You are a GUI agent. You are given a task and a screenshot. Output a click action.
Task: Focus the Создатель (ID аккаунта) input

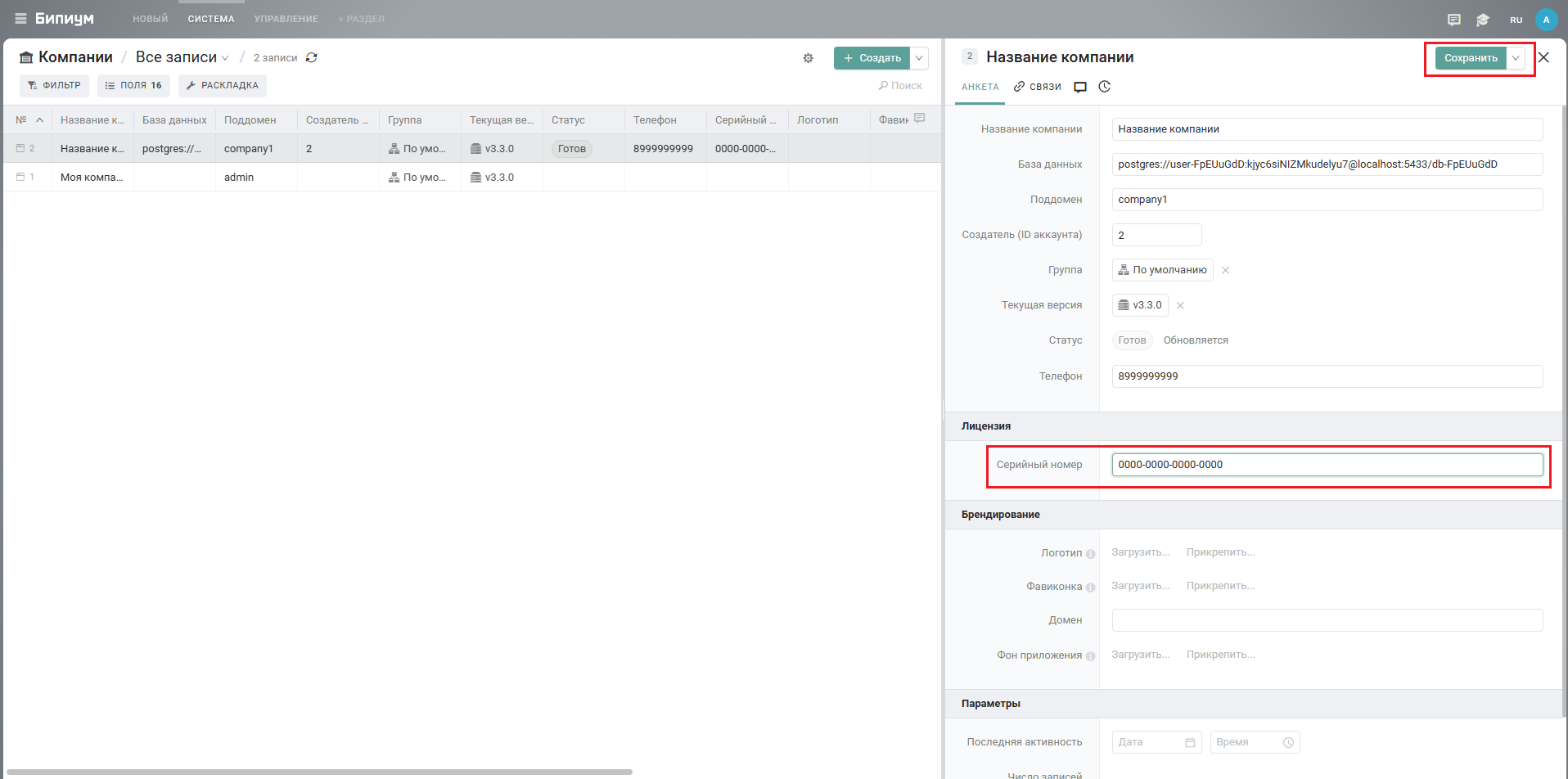point(1156,235)
